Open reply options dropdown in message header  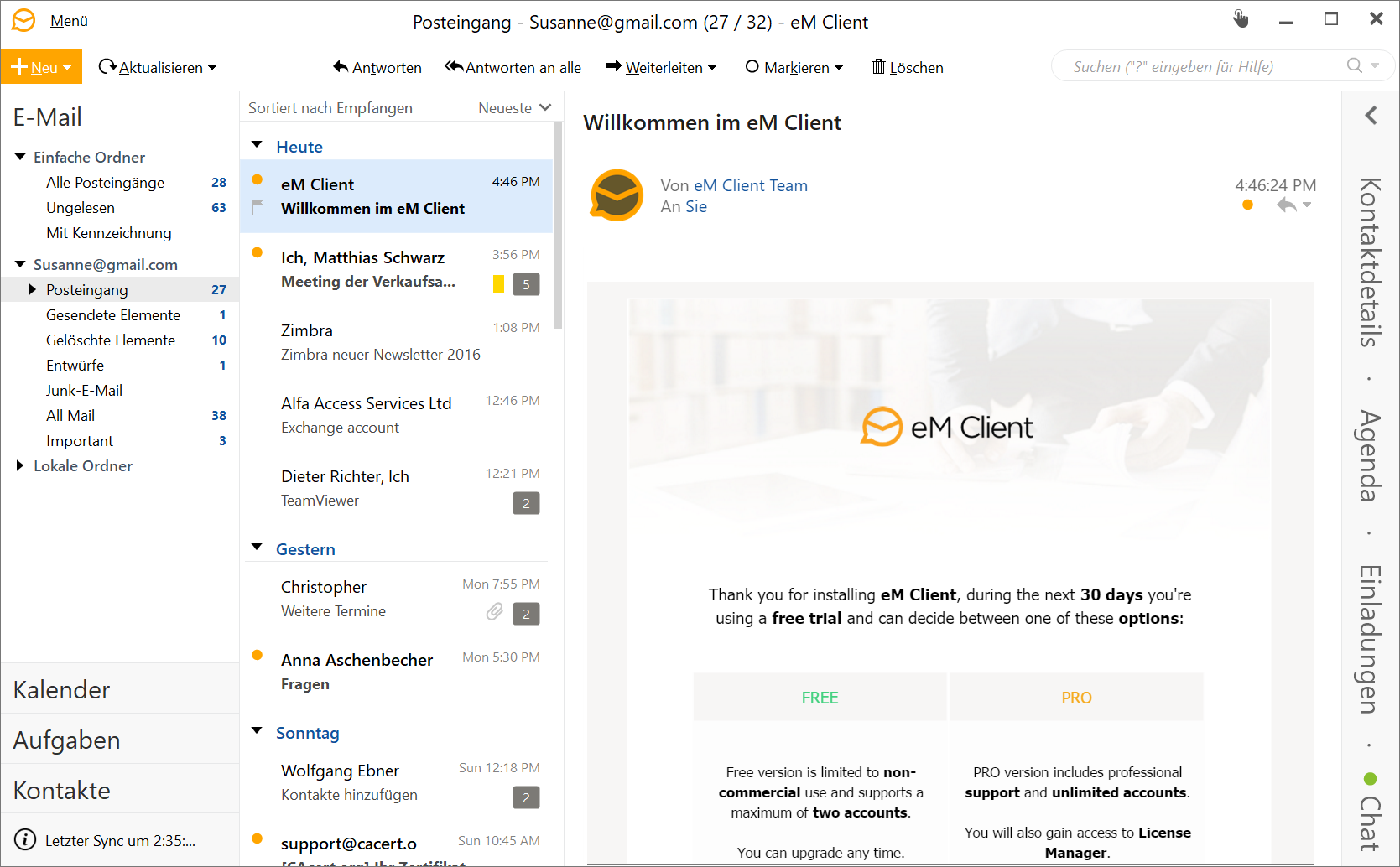[1307, 205]
